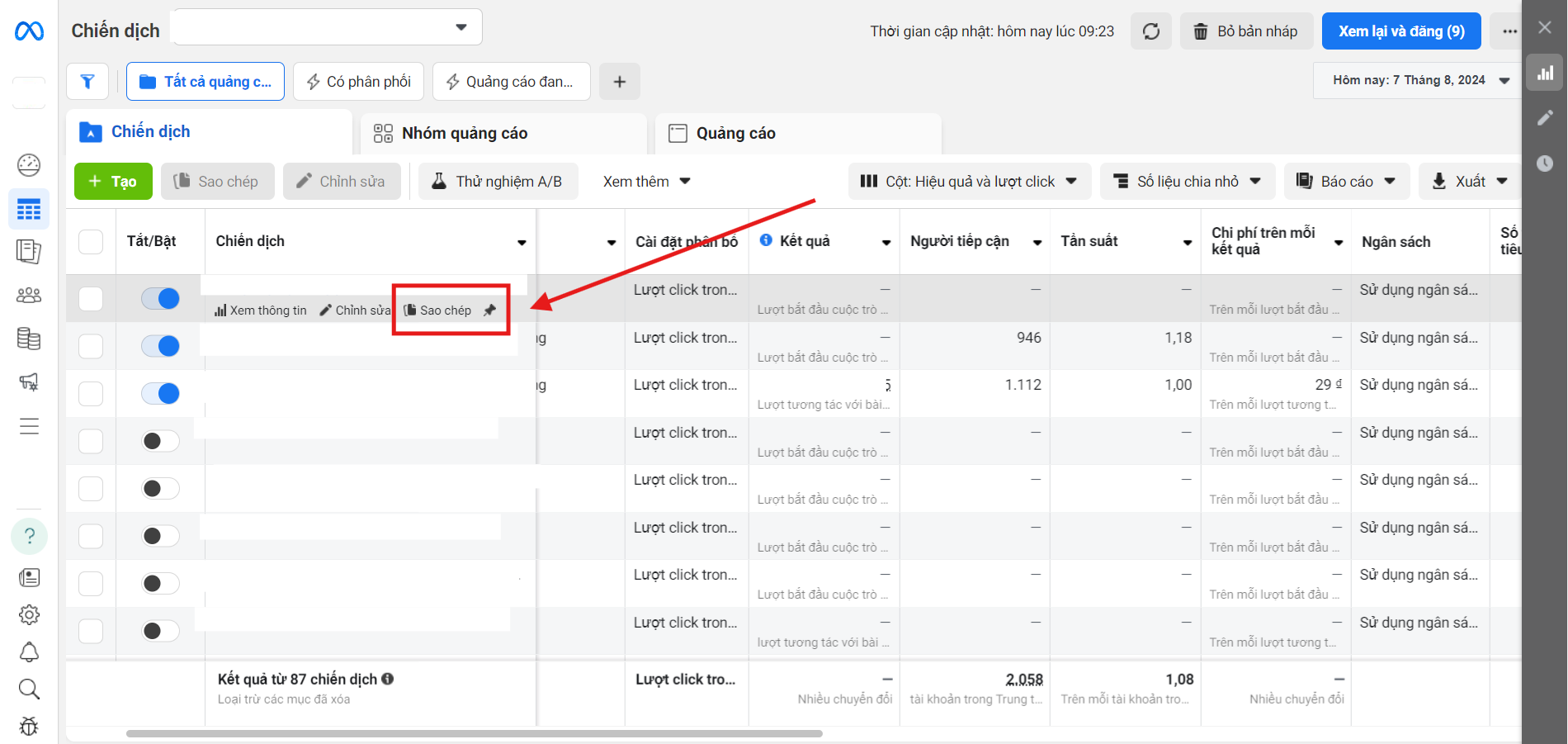Click Sao chép in the first campaign row
This screenshot has width=1568, height=744.
pyautogui.click(x=438, y=310)
